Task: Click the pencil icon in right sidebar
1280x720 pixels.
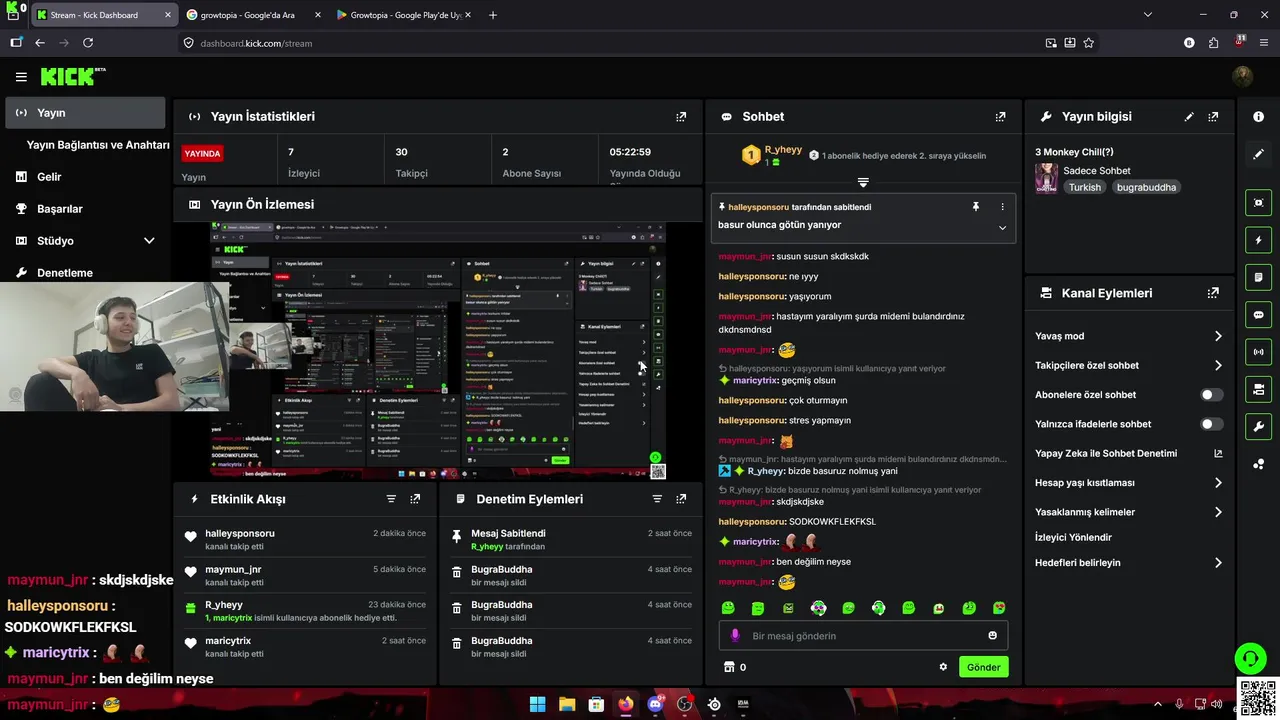Action: click(x=1258, y=154)
